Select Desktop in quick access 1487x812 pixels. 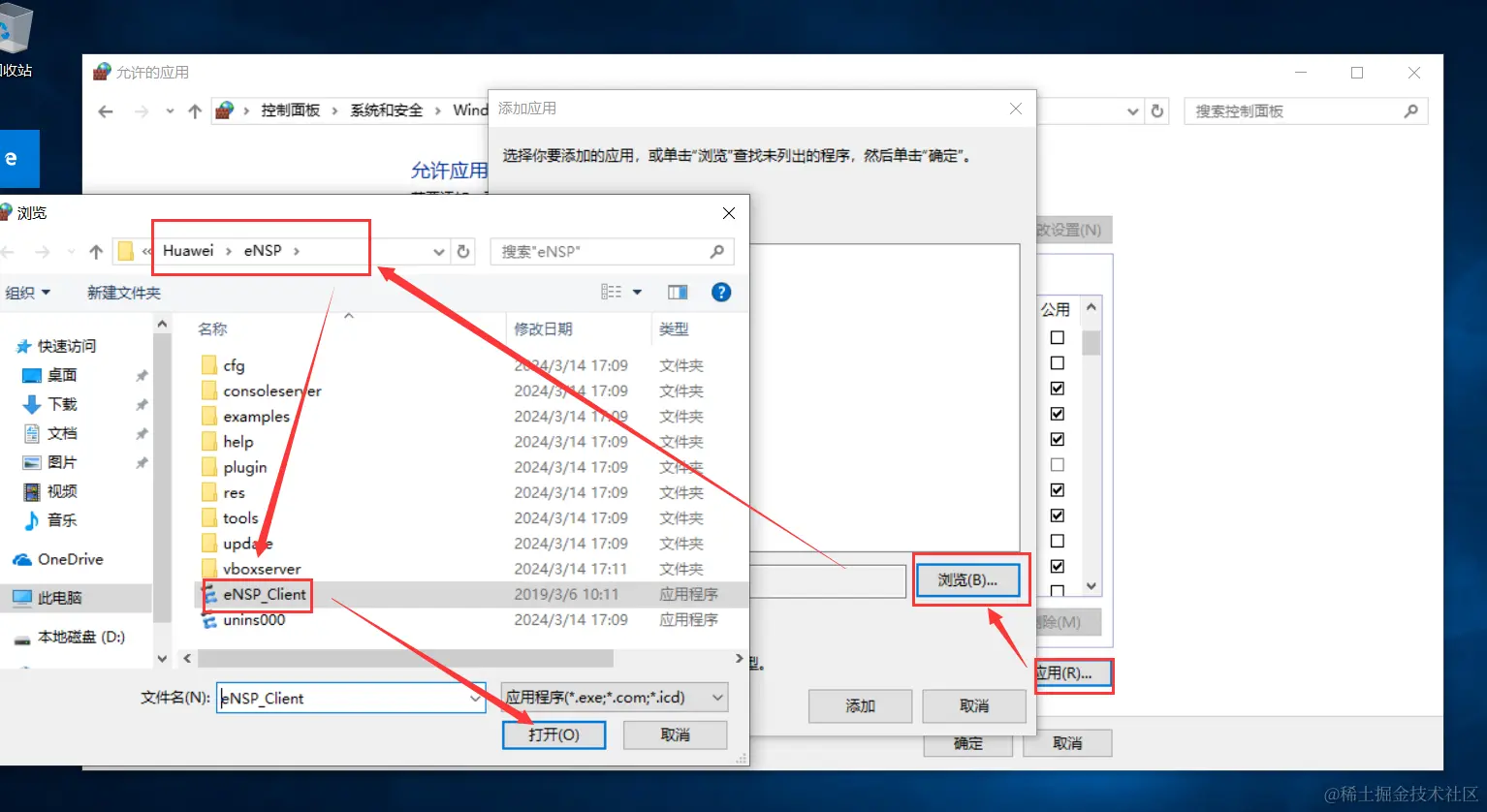(x=62, y=375)
